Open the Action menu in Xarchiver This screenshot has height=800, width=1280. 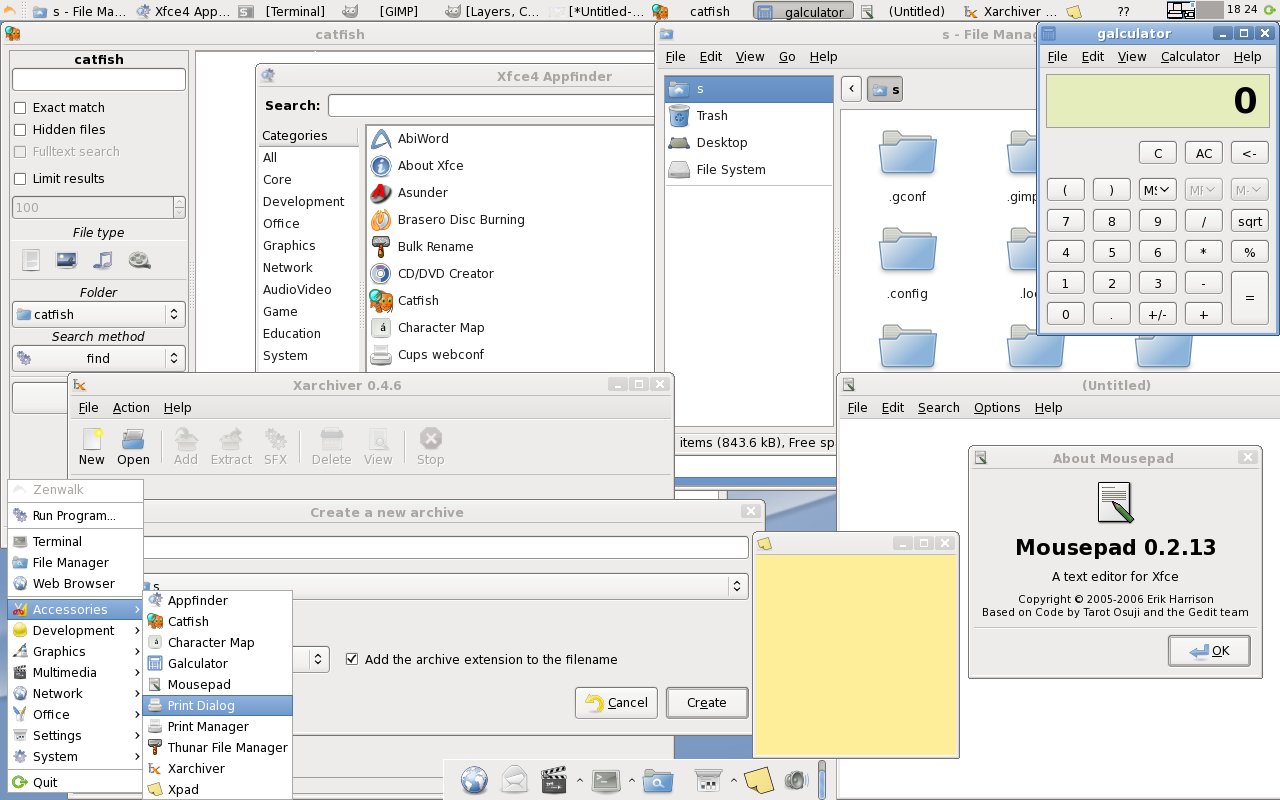[131, 408]
